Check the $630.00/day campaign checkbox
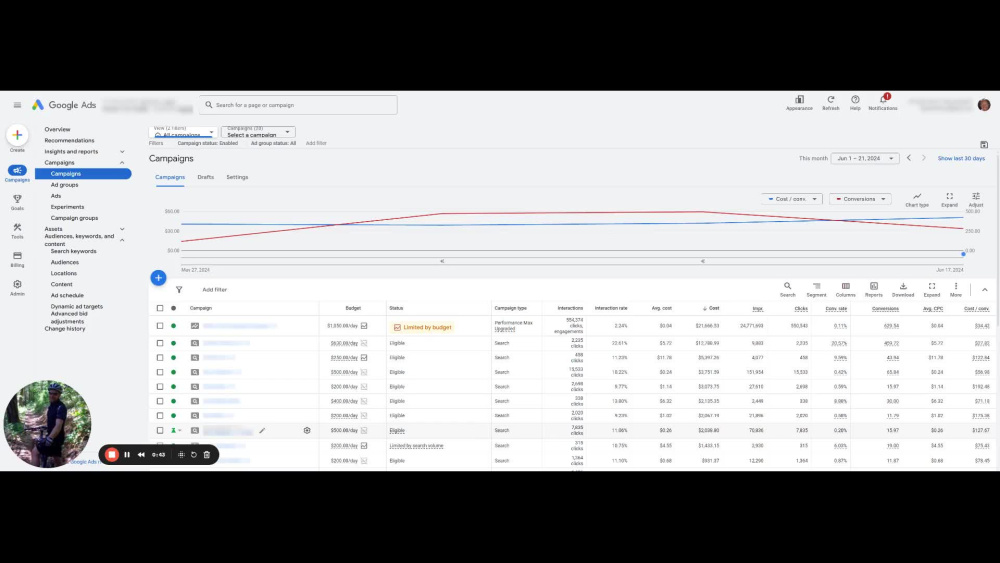The height and width of the screenshot is (563, 1000). click(x=160, y=343)
